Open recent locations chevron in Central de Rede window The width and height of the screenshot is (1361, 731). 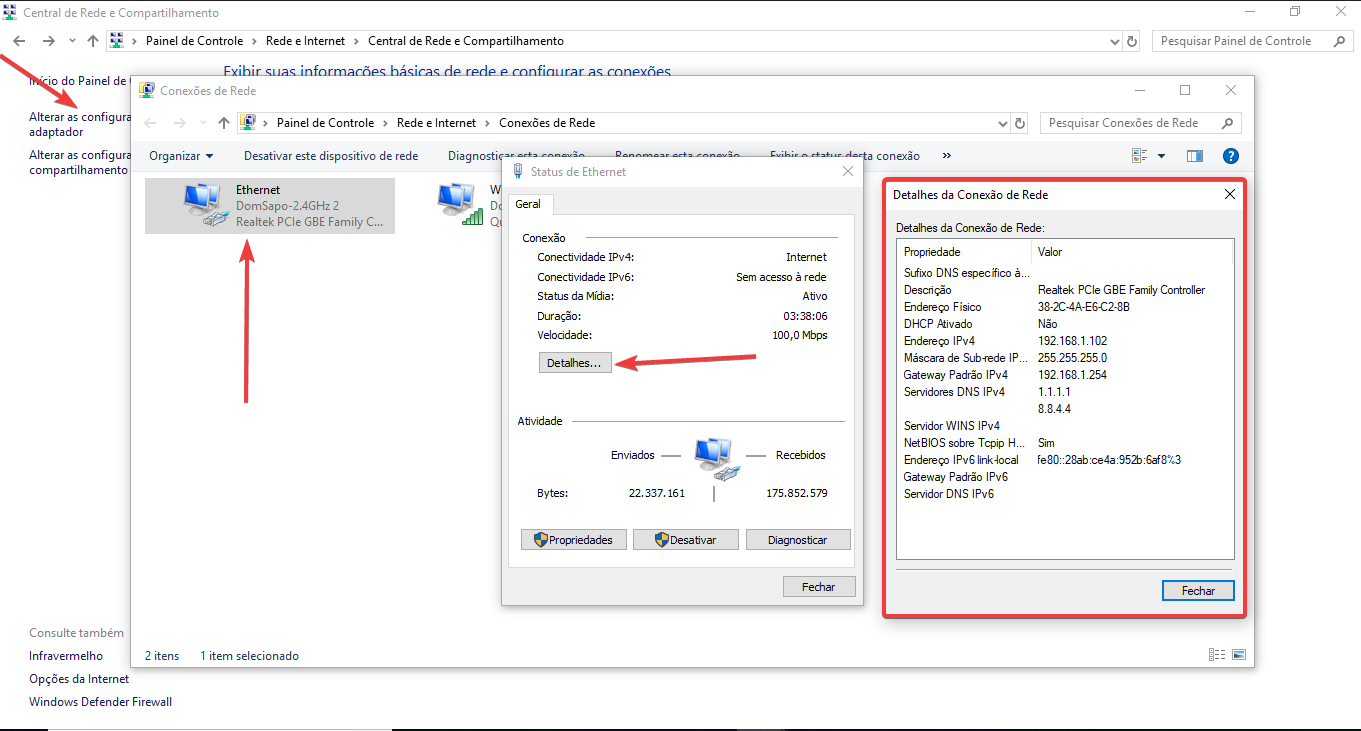pos(72,41)
